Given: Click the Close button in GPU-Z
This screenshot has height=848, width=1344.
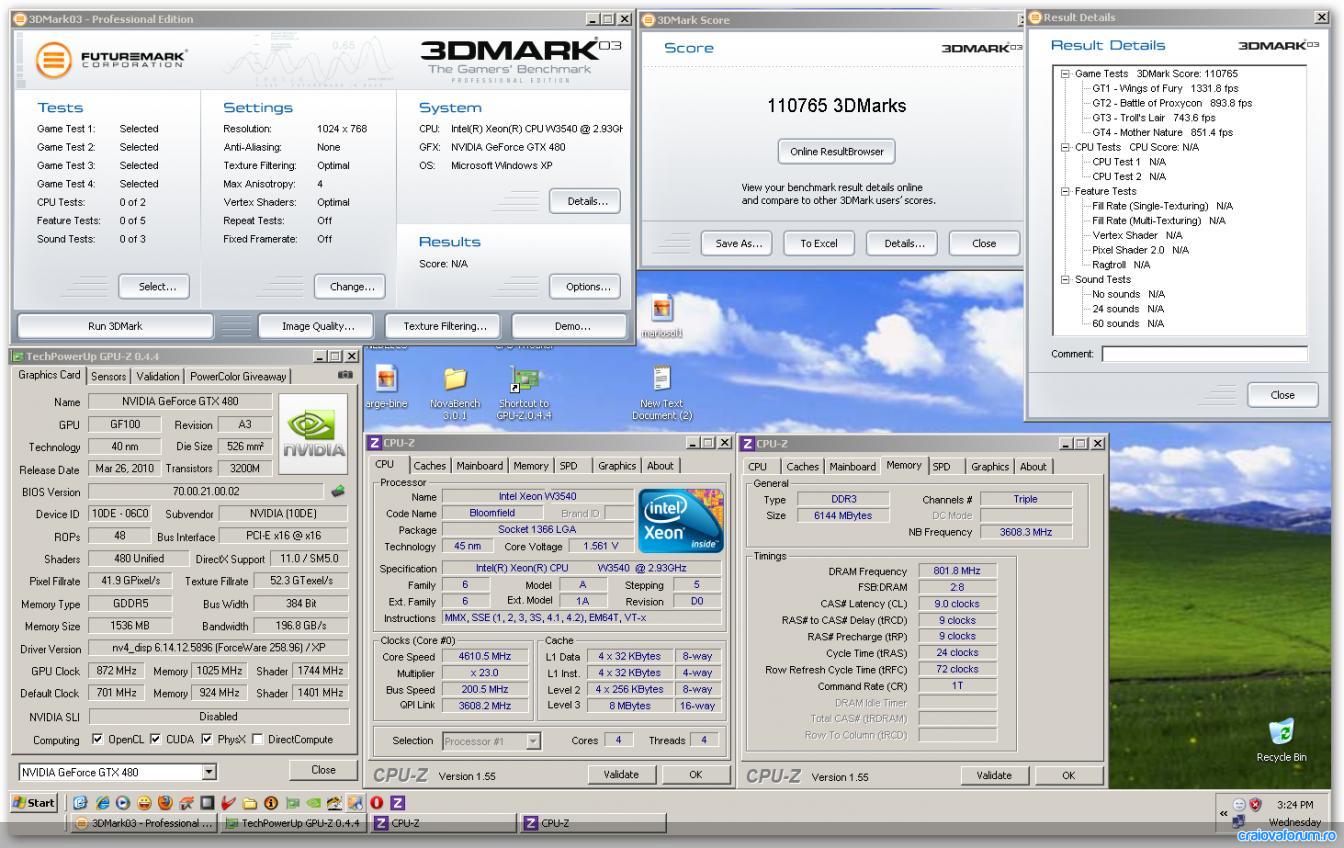Looking at the screenshot, I should coord(323,770).
